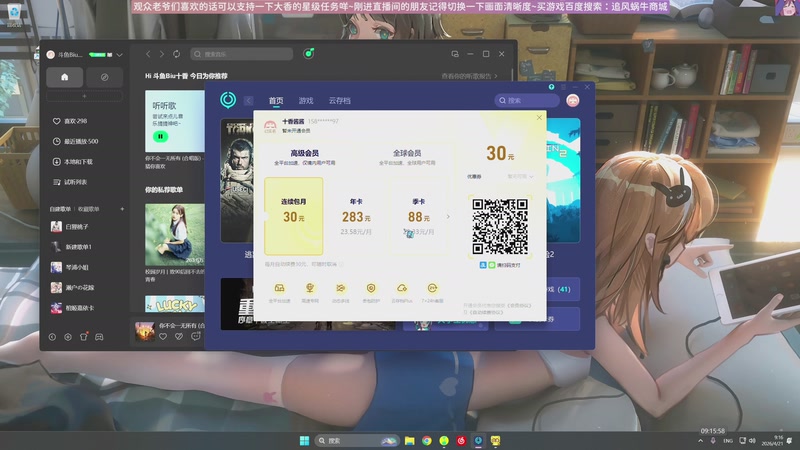Switch music player to mini mode

click(x=455, y=54)
